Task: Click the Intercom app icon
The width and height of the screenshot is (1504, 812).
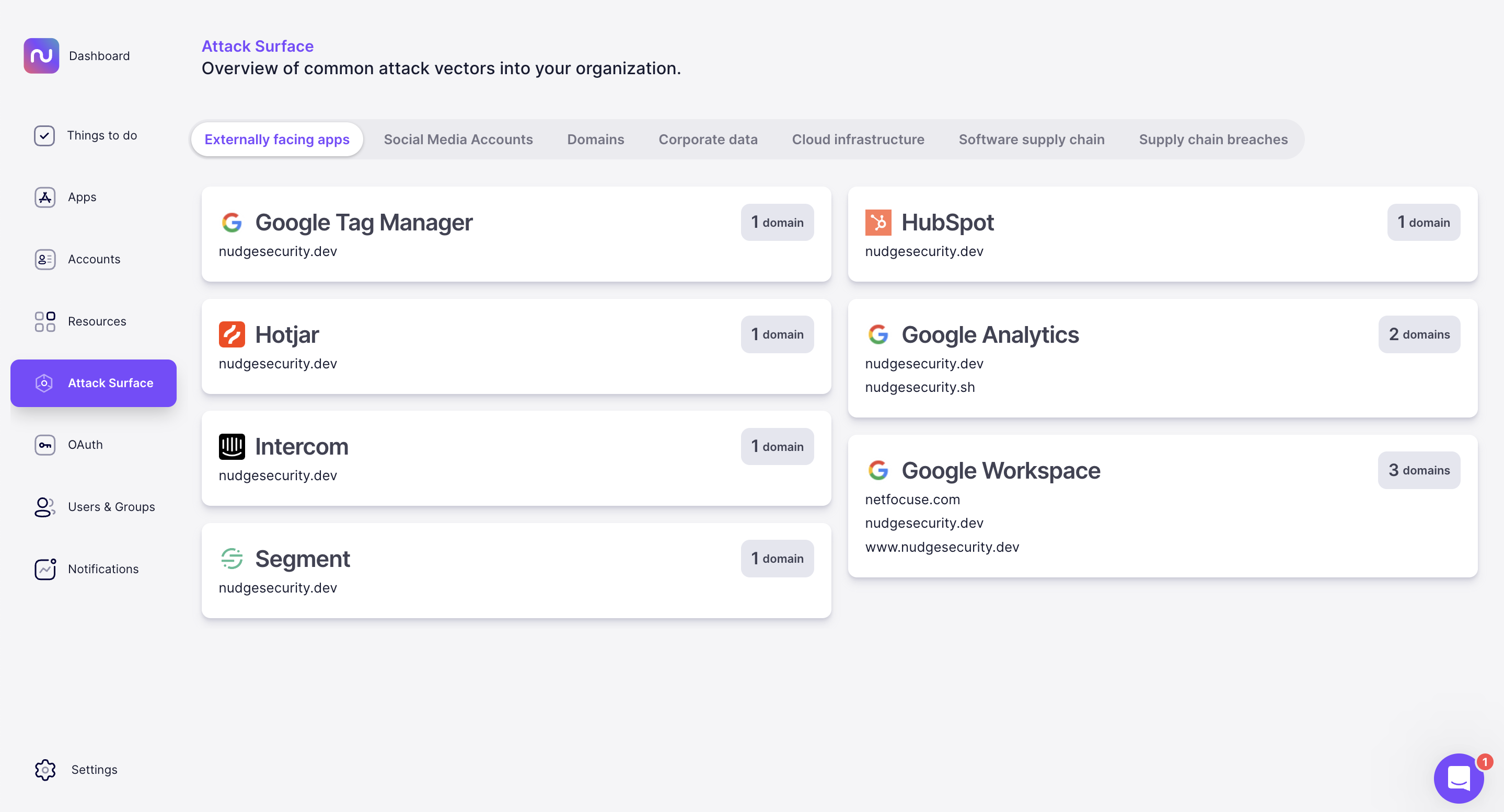Action: (233, 446)
